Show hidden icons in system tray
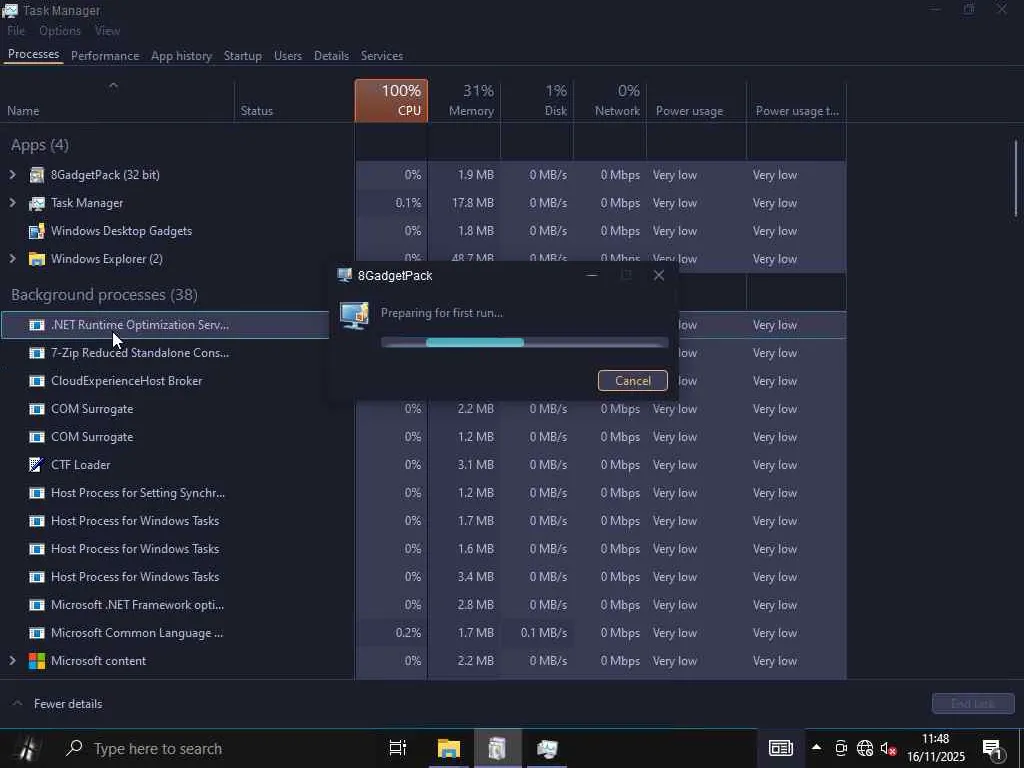This screenshot has width=1024, height=768. tap(816, 748)
